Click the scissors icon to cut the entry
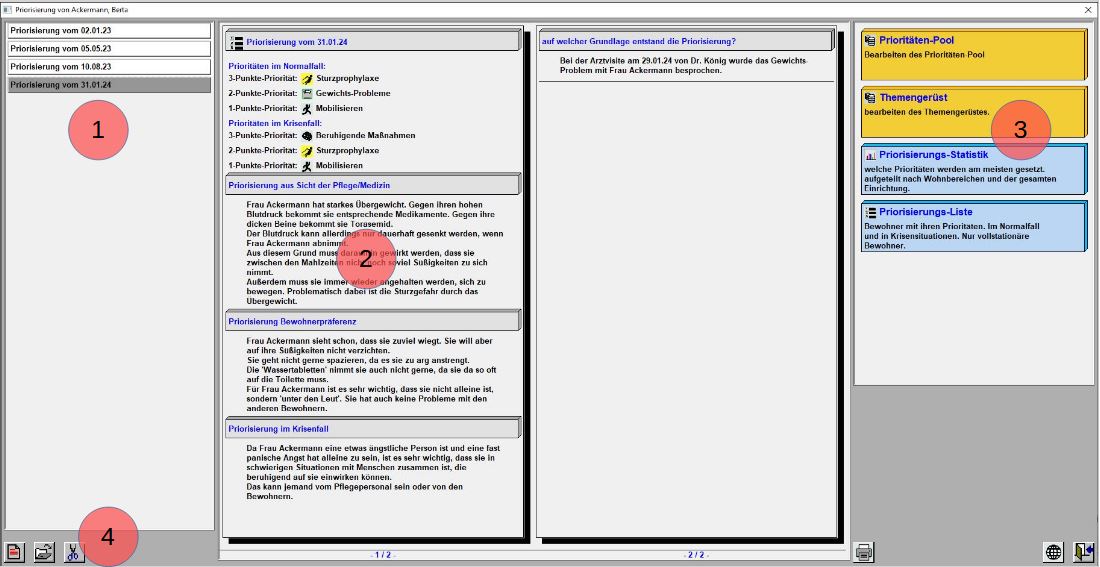Viewport: 1100px width, 567px height. tap(74, 552)
